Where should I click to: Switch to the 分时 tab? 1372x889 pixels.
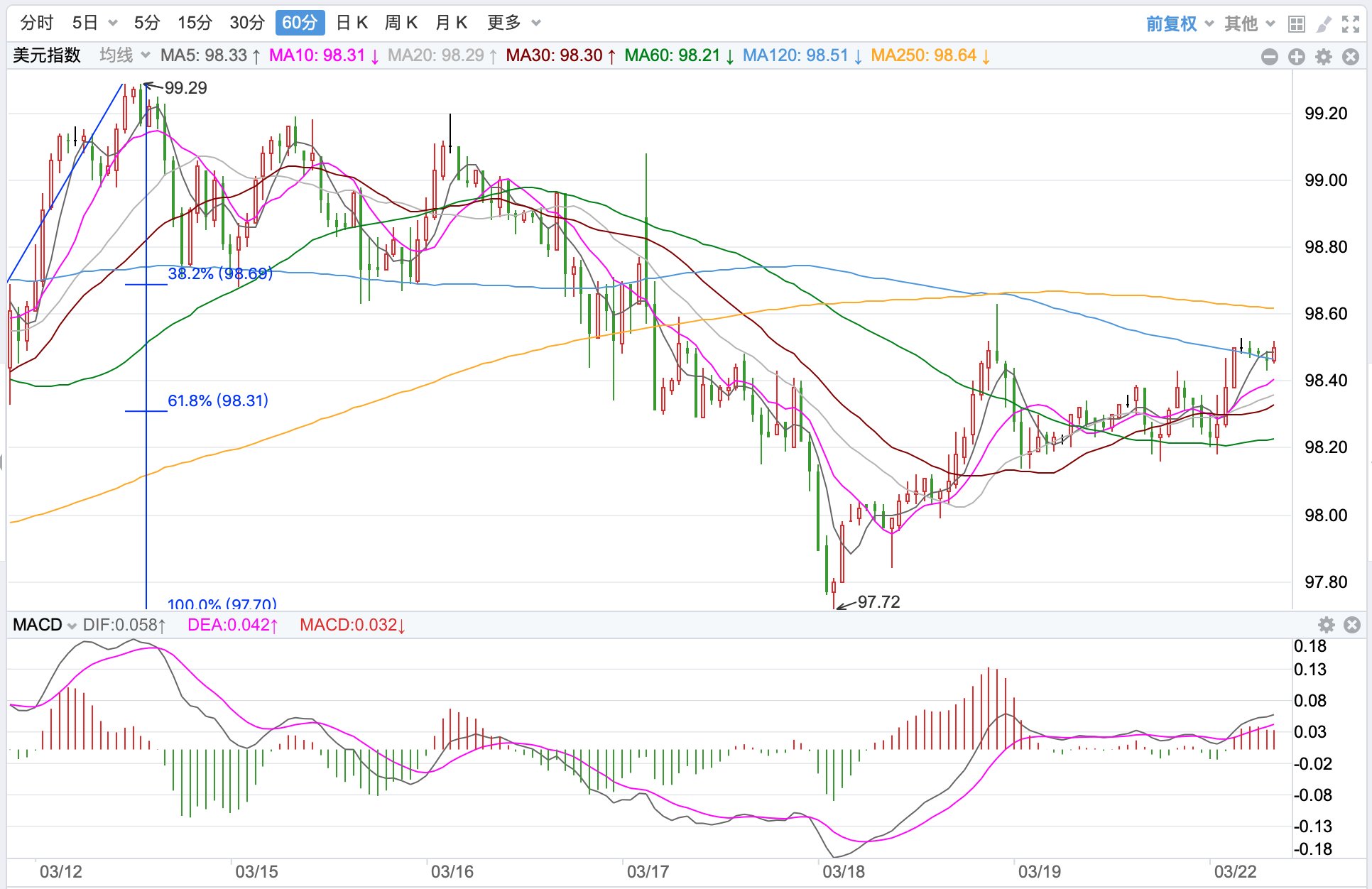click(x=36, y=23)
